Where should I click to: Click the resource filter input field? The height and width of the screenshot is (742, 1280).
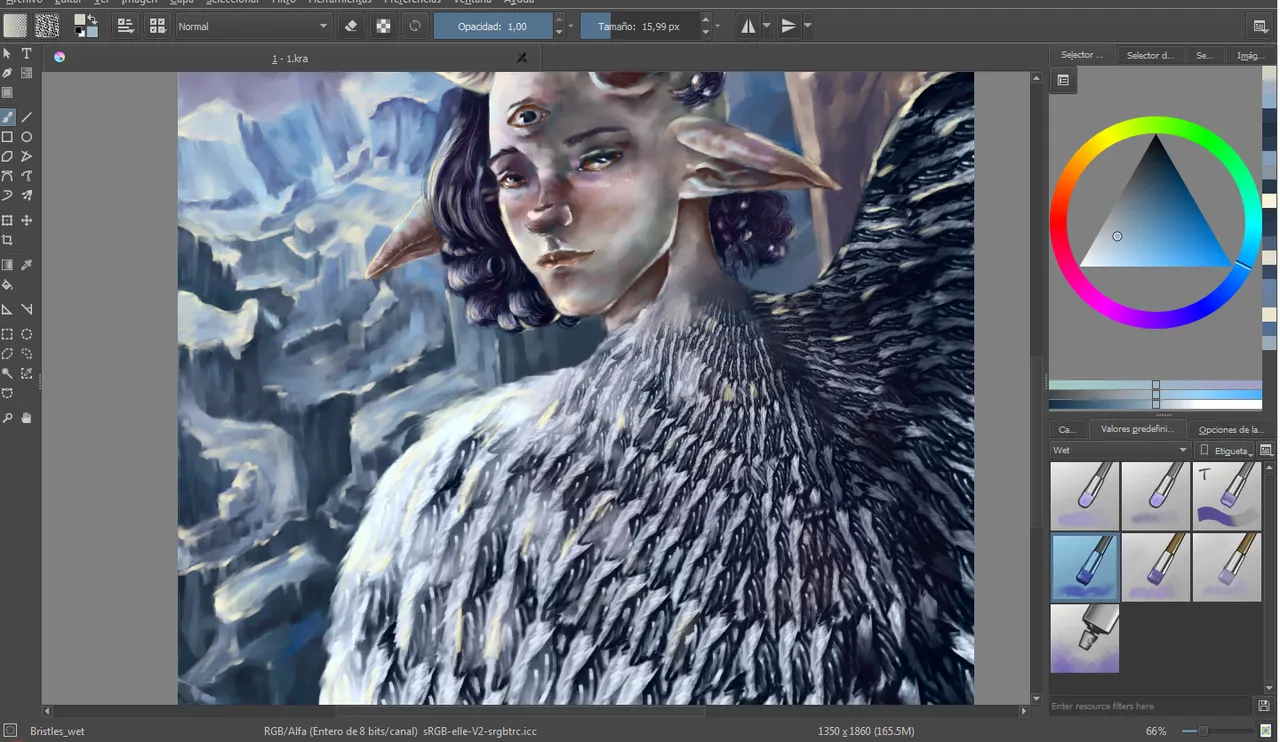tap(1152, 706)
